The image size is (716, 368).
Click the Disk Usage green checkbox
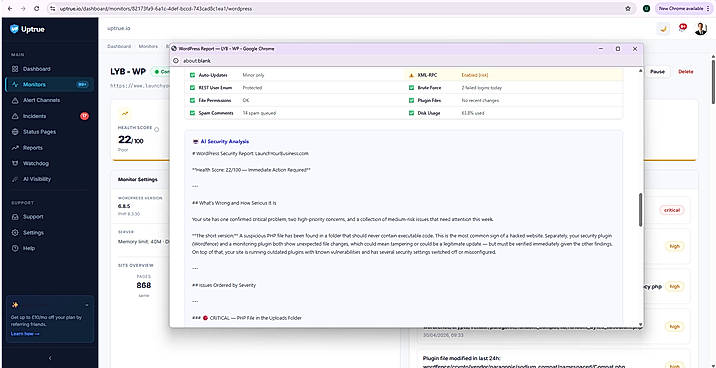[411, 113]
